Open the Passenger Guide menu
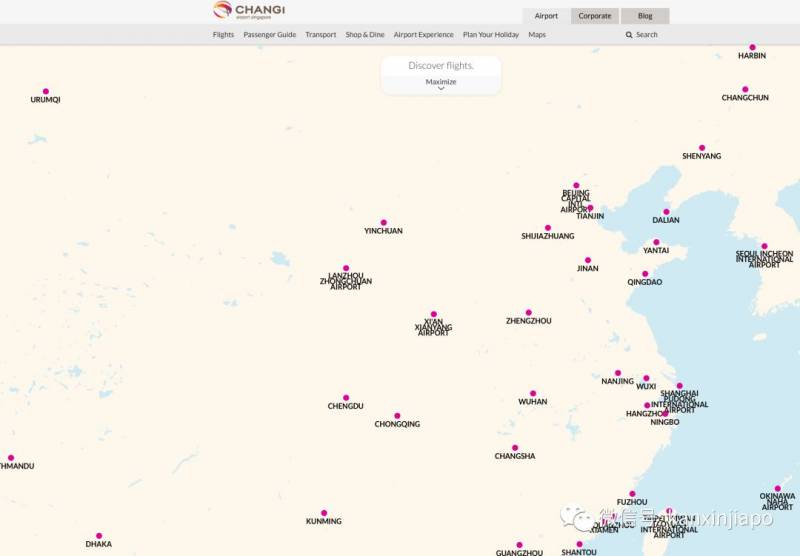The image size is (800, 556). 270,35
